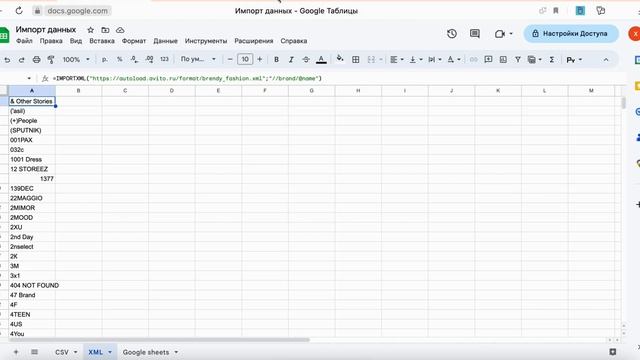This screenshot has height=360, width=640.
Task: Click the document title Импорт данных
Action: click(x=46, y=29)
